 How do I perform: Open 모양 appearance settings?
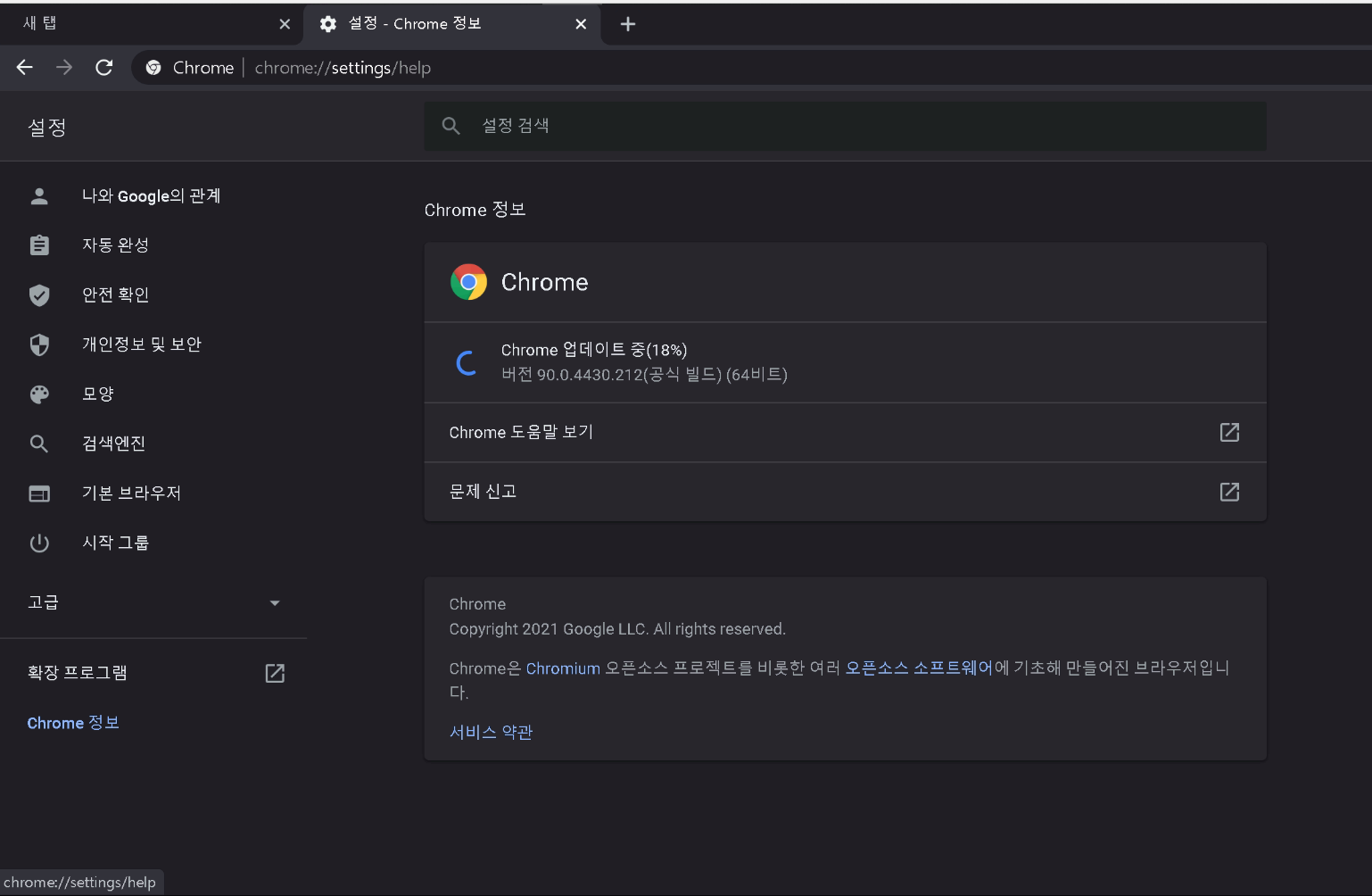click(x=98, y=394)
